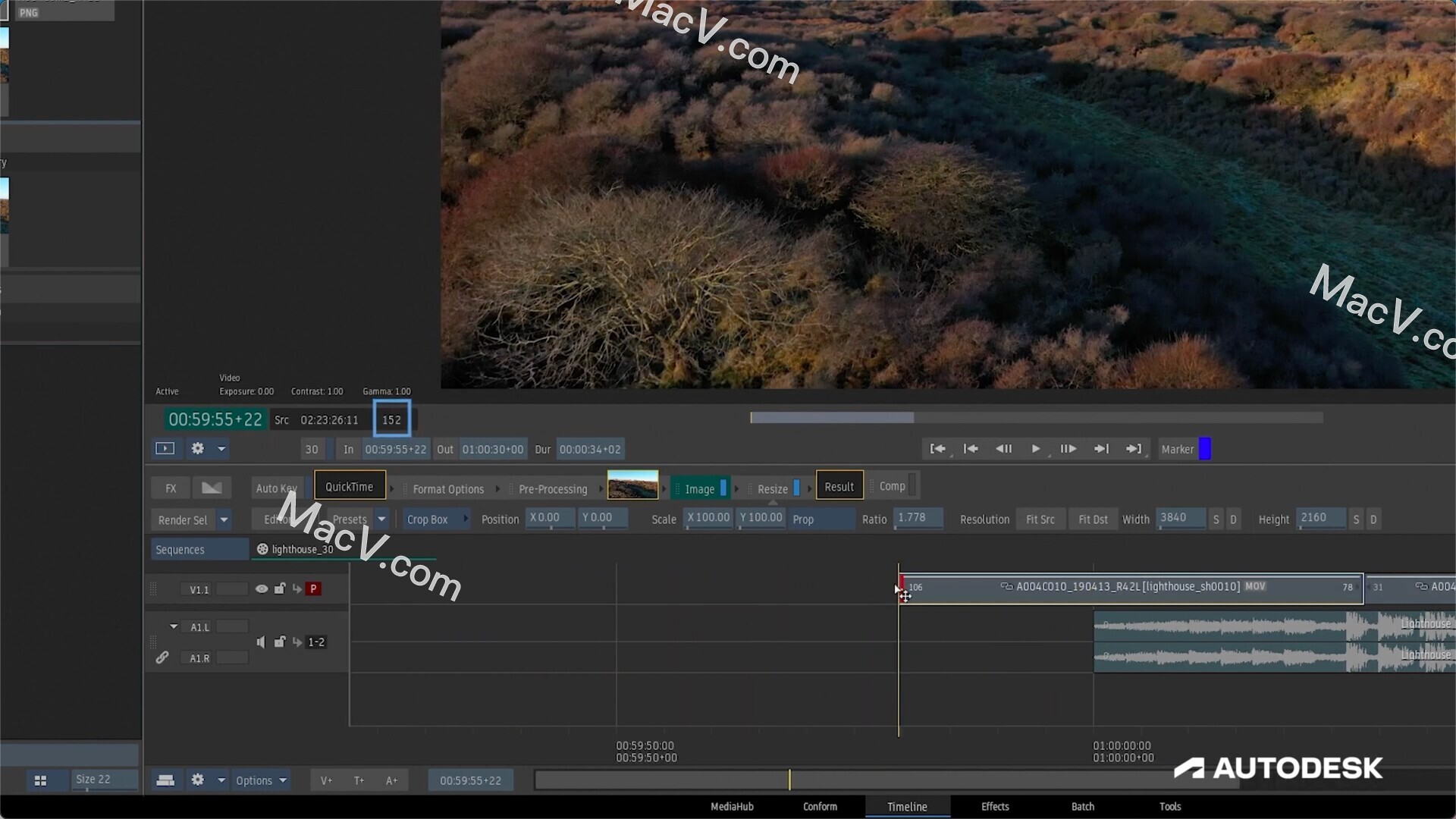The image size is (1456, 819).
Task: Click the Scale Y 100.00 field
Action: [x=761, y=518]
